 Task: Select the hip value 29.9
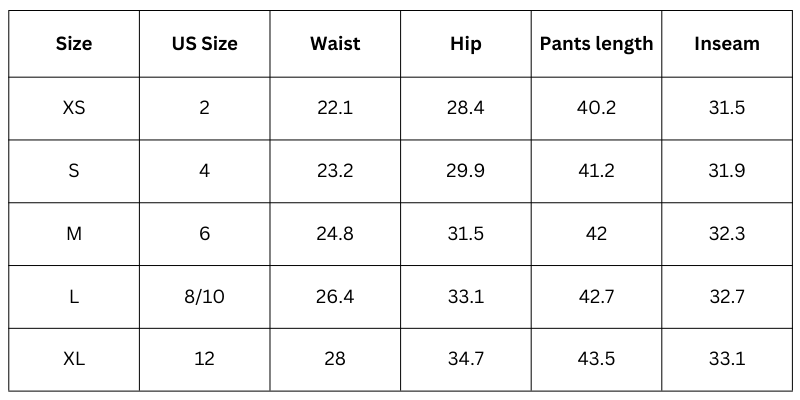click(x=465, y=171)
